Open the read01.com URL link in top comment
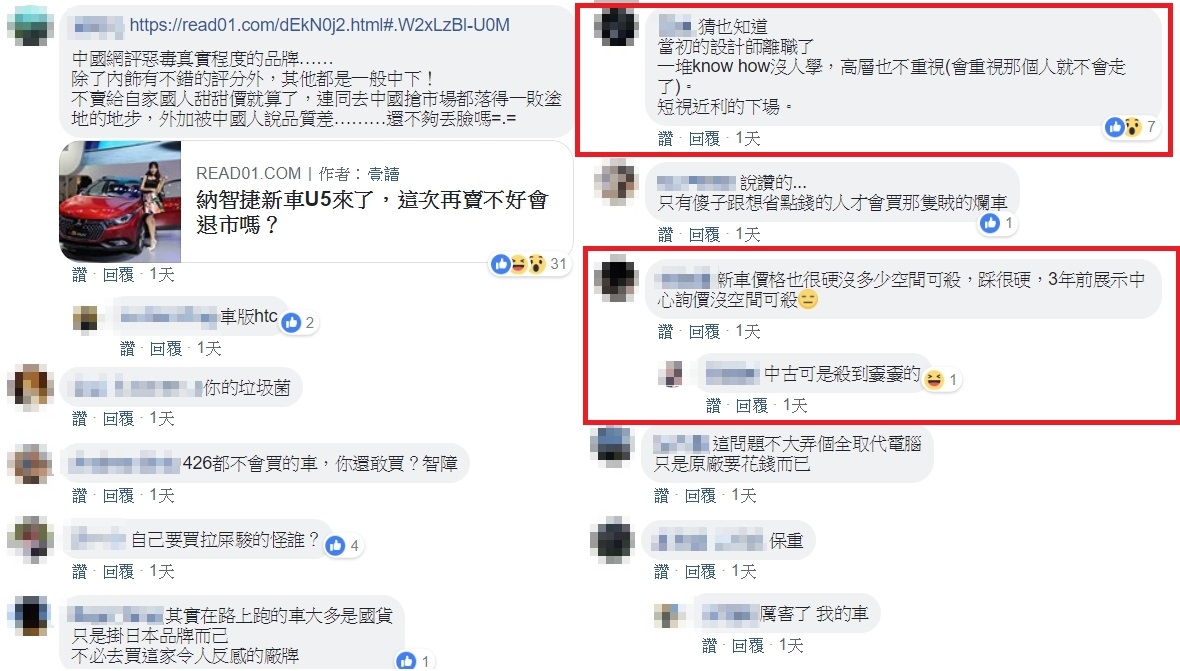Screen dimensions: 1180x671 click(x=319, y=25)
